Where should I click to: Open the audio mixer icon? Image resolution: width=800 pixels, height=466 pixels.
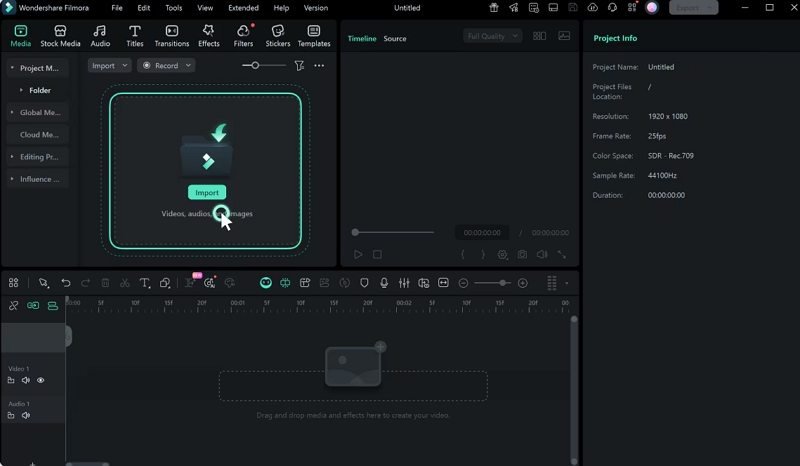[404, 283]
